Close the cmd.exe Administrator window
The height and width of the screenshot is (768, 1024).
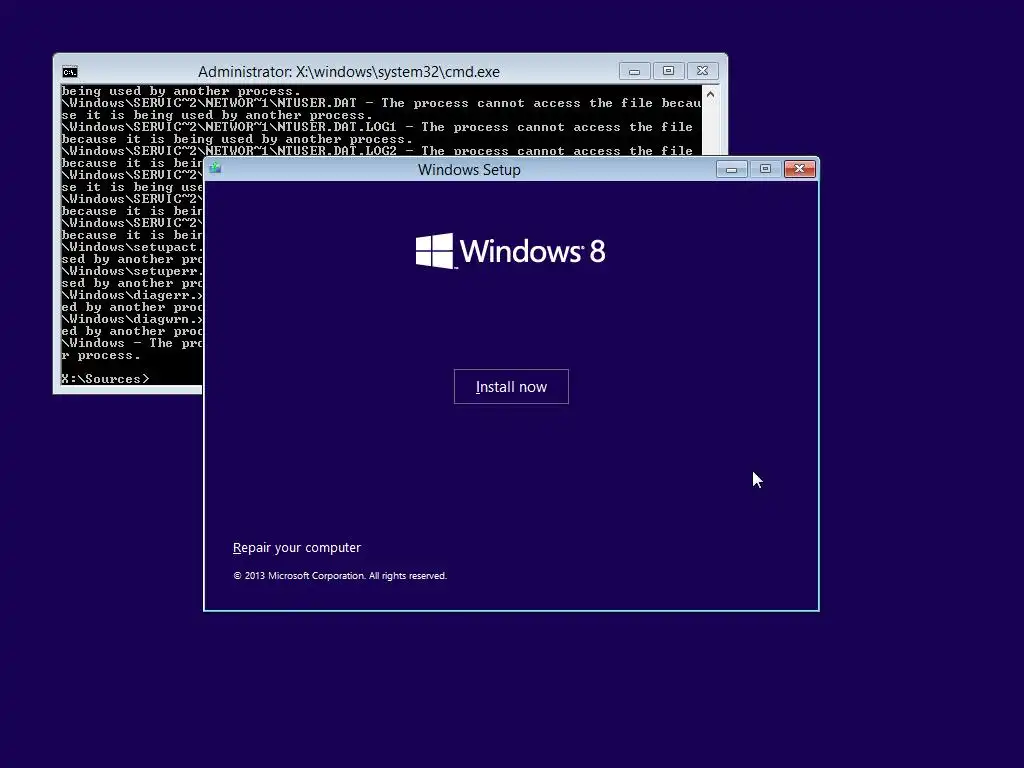(703, 71)
